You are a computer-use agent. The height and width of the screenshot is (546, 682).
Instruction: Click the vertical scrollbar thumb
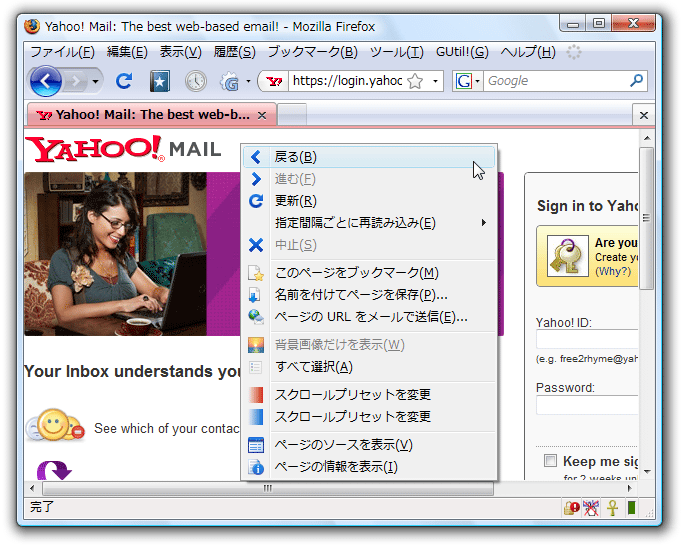tap(647, 218)
